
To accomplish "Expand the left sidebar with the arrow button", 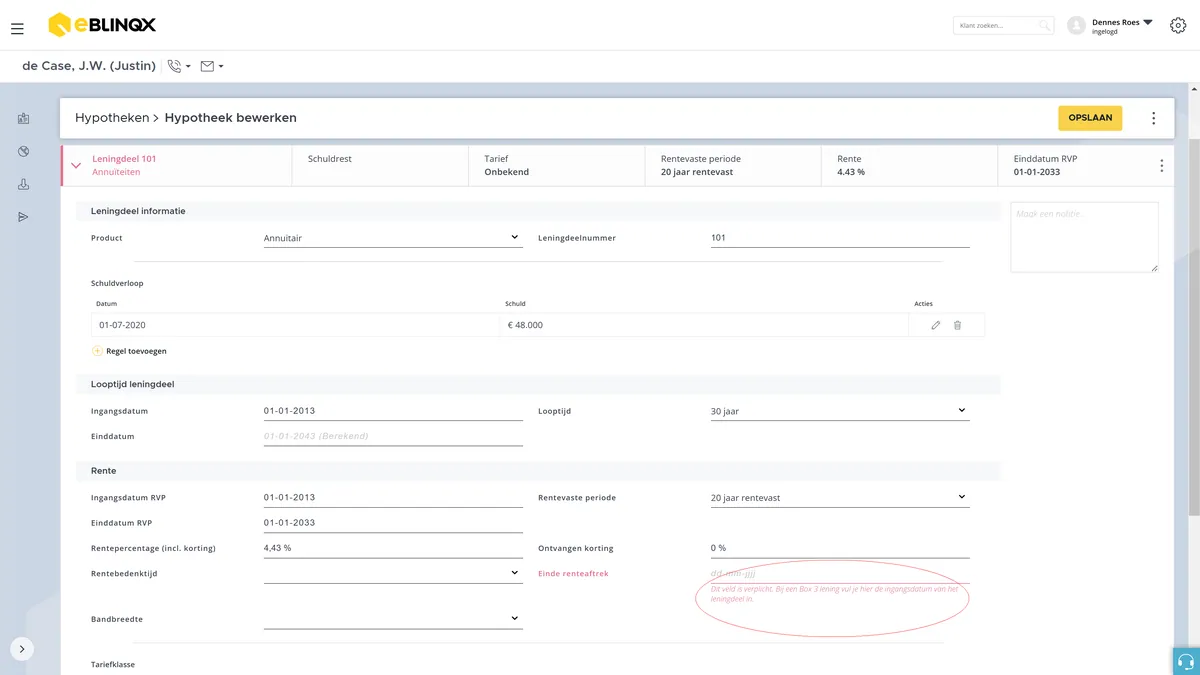I will [x=22, y=649].
